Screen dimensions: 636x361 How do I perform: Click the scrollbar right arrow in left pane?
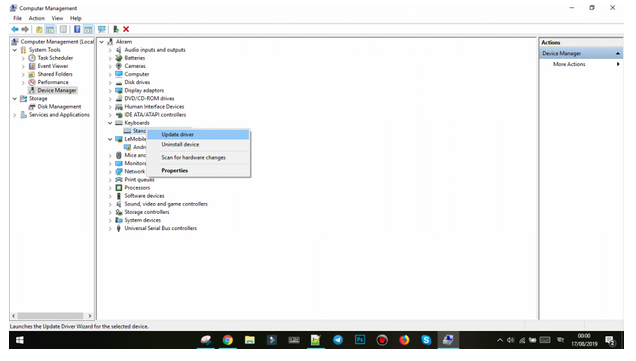pos(90,316)
